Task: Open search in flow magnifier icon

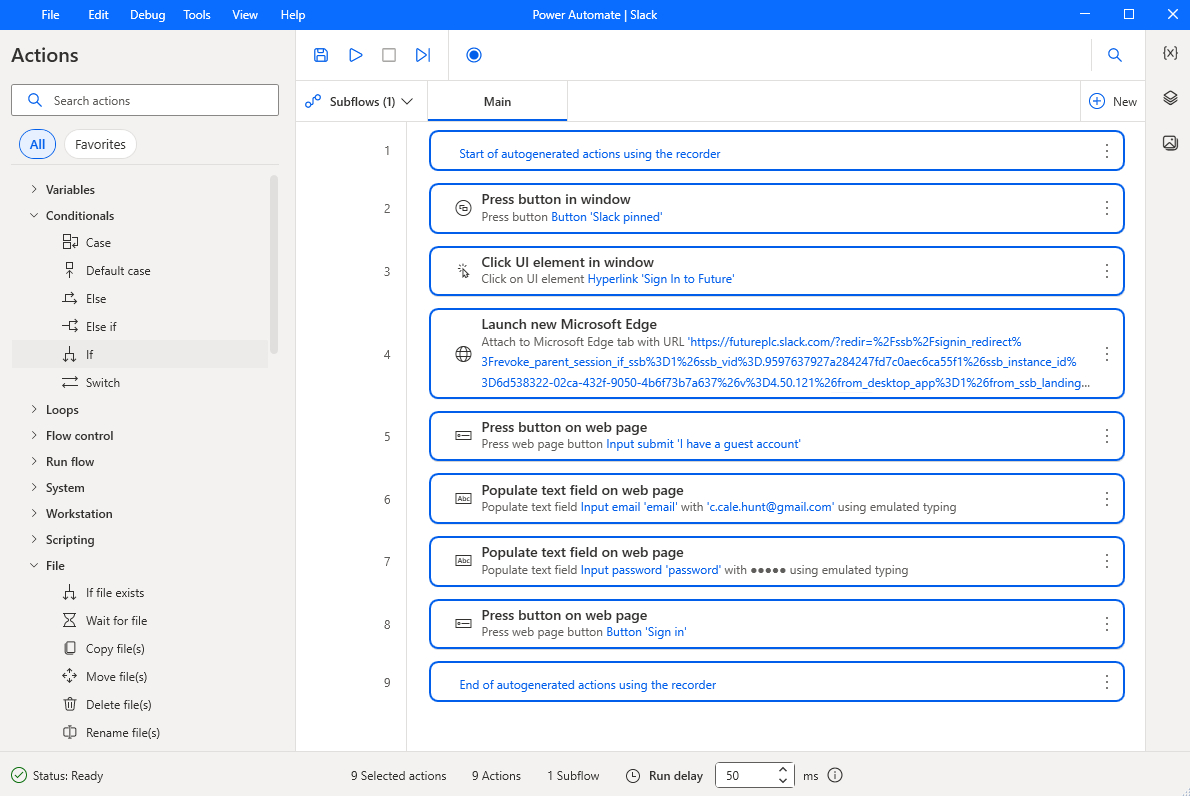Action: (1114, 55)
